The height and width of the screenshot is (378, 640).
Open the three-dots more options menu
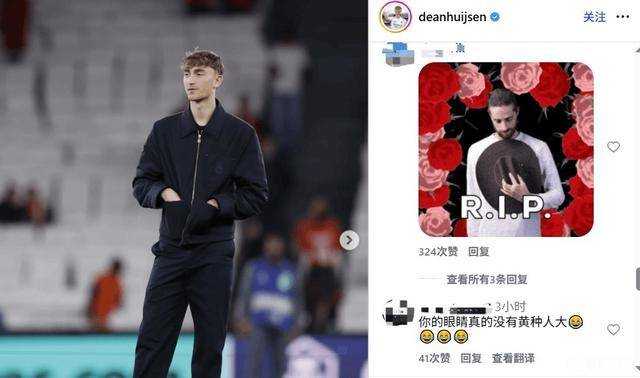622,17
